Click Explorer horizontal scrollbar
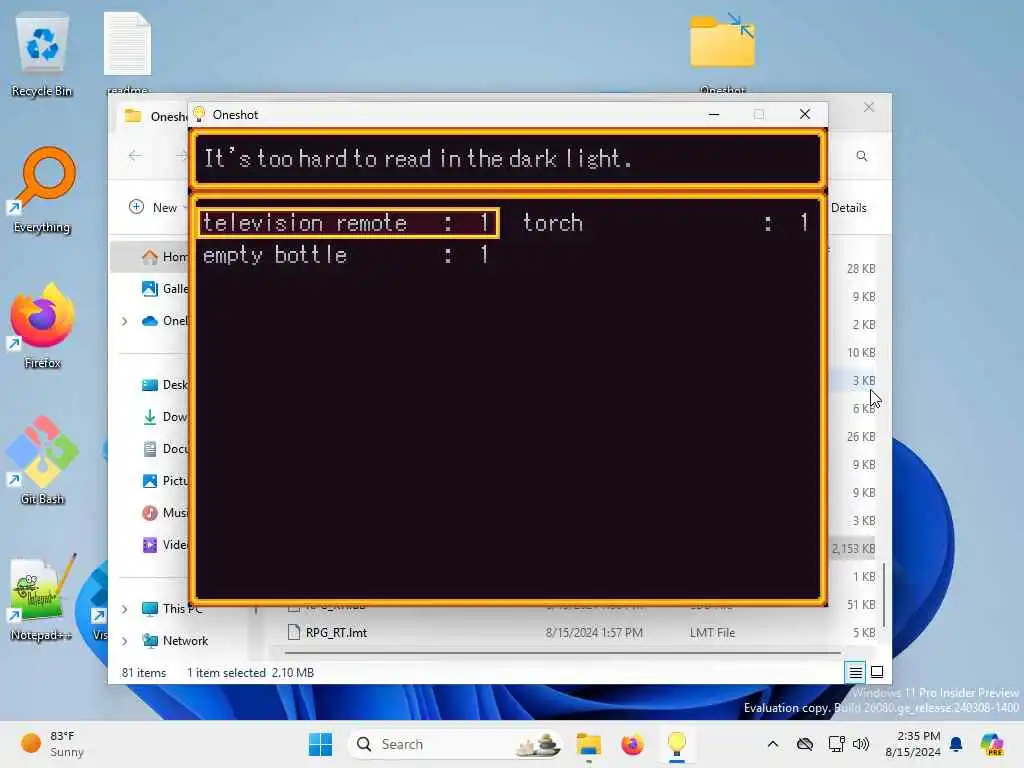 click(562, 652)
